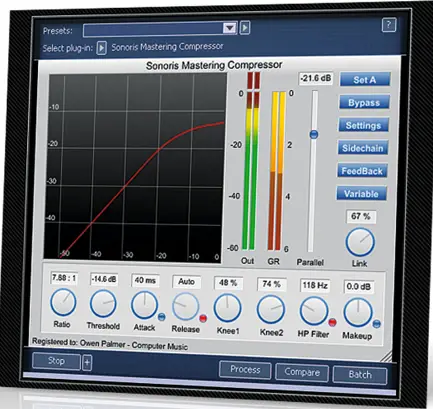Expand the Select plug-in arrow menu

point(101,48)
